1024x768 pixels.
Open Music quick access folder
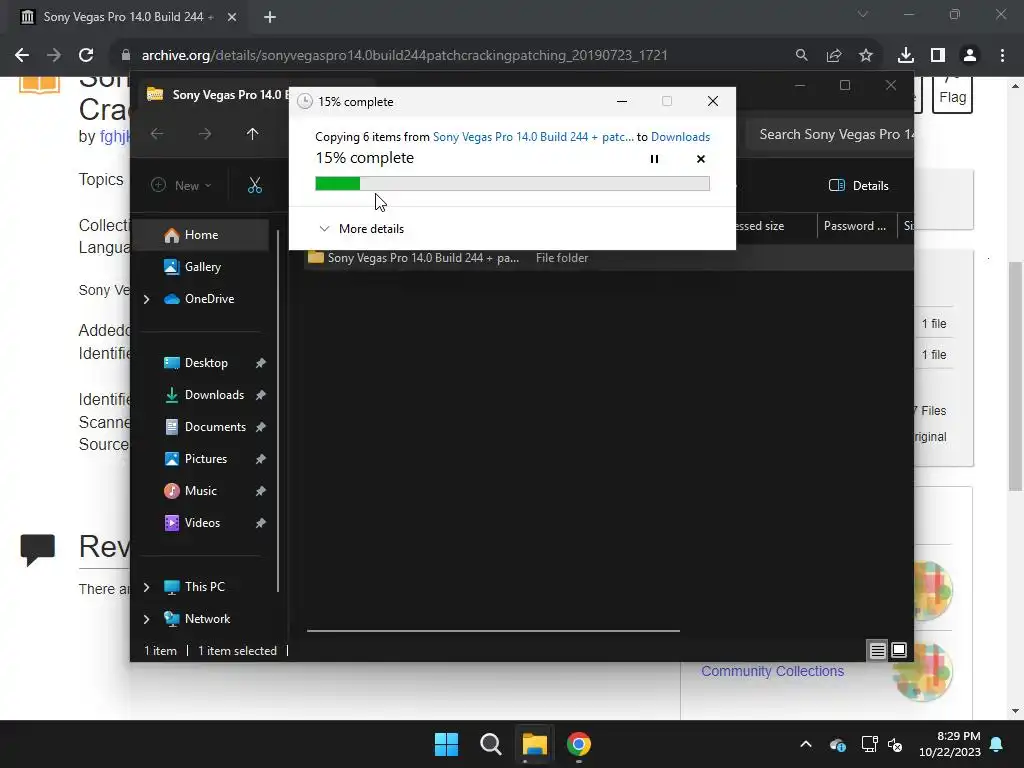[200, 490]
